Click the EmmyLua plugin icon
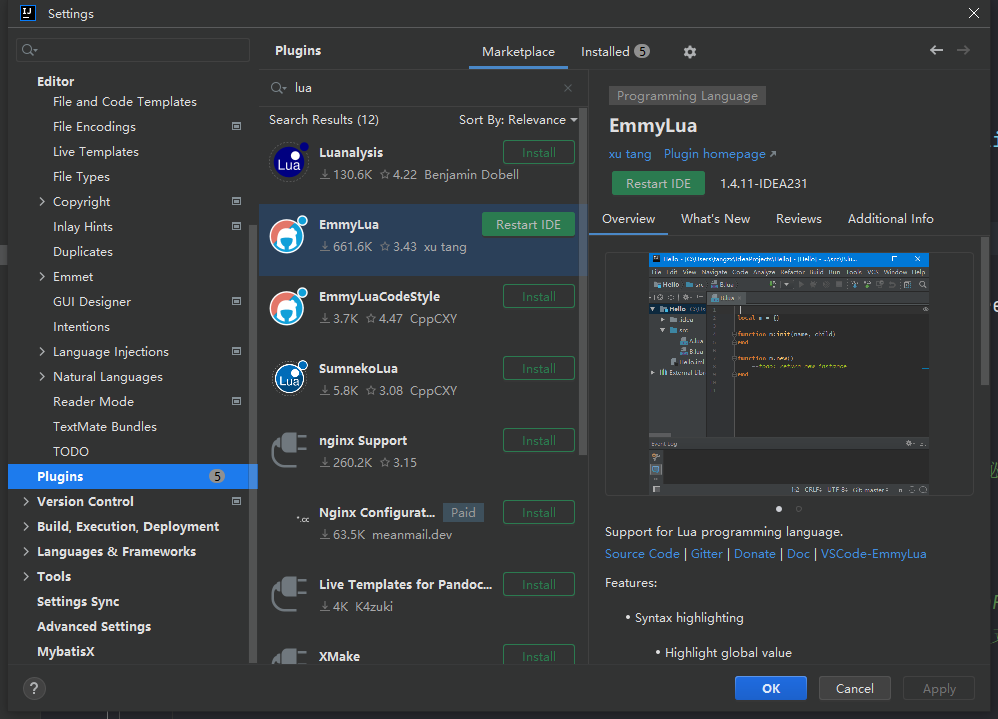The height and width of the screenshot is (719, 998). (289, 235)
